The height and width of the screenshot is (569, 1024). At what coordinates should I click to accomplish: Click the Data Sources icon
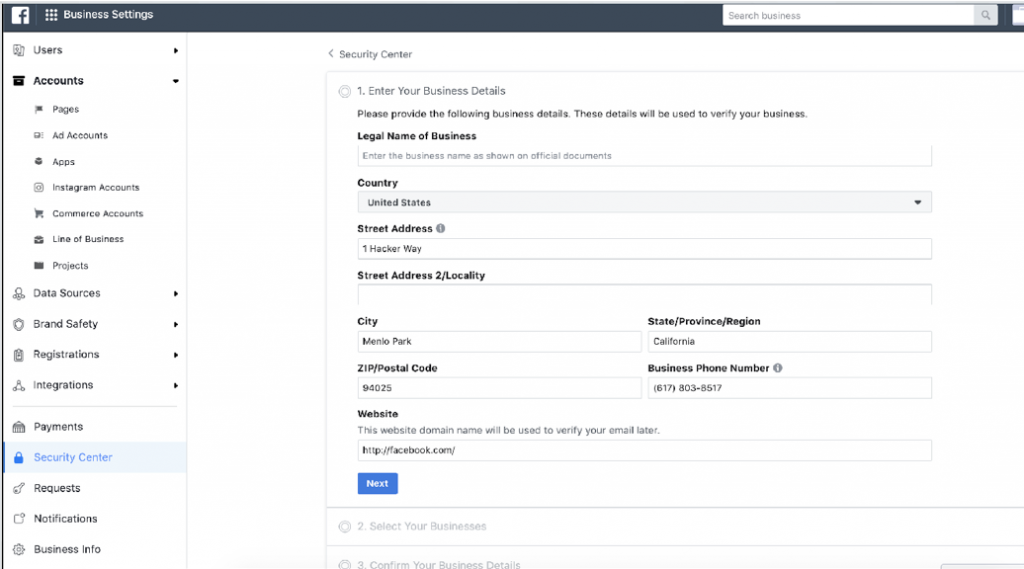(x=19, y=293)
